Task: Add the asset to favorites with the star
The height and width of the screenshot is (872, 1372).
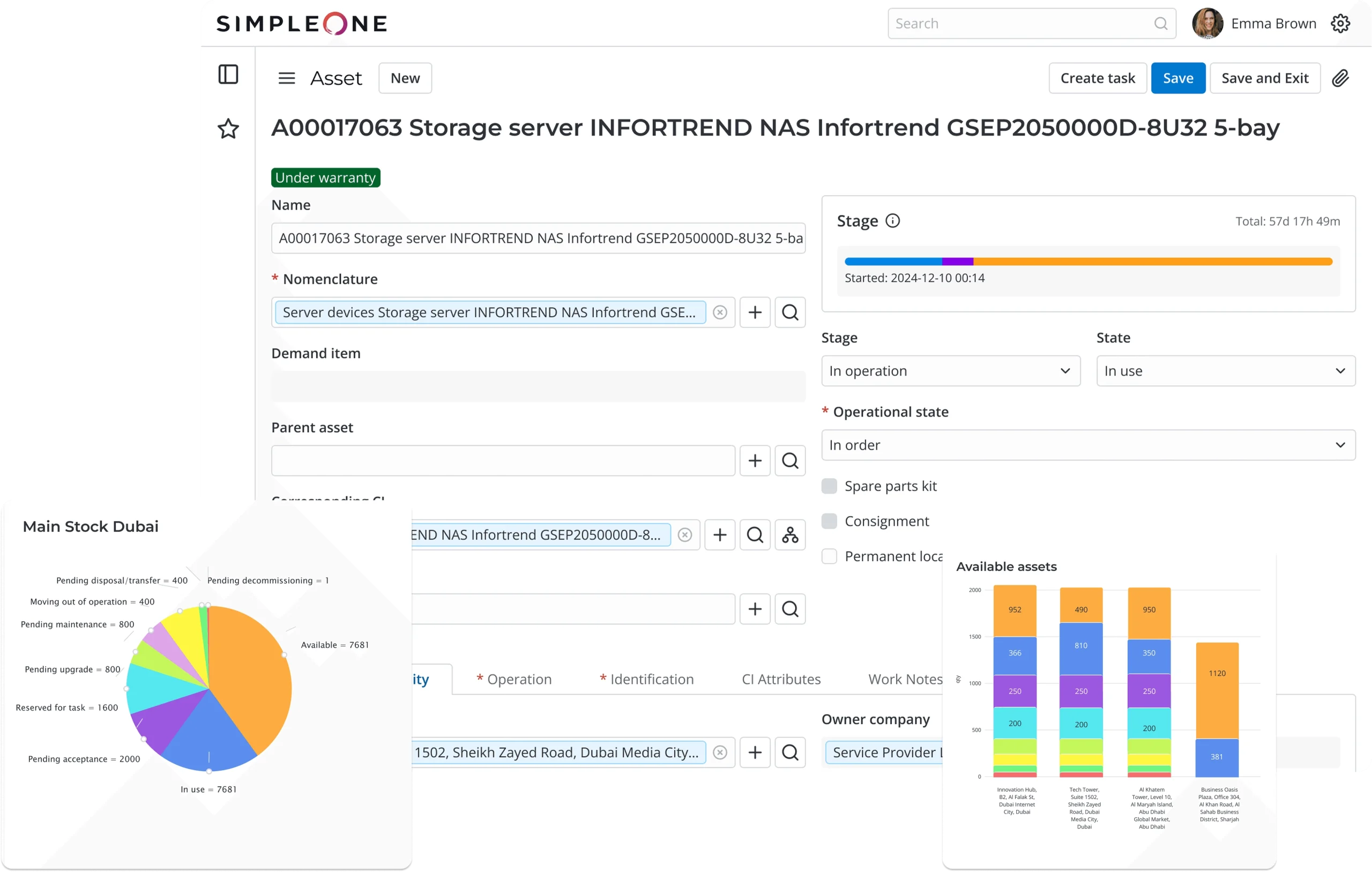Action: 228,129
